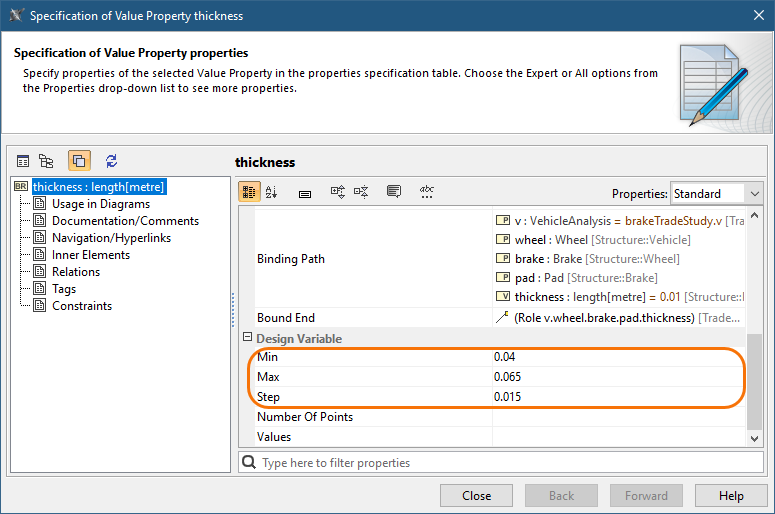Click the list view icon in left toolbar
775x514 pixels.
click(23, 161)
